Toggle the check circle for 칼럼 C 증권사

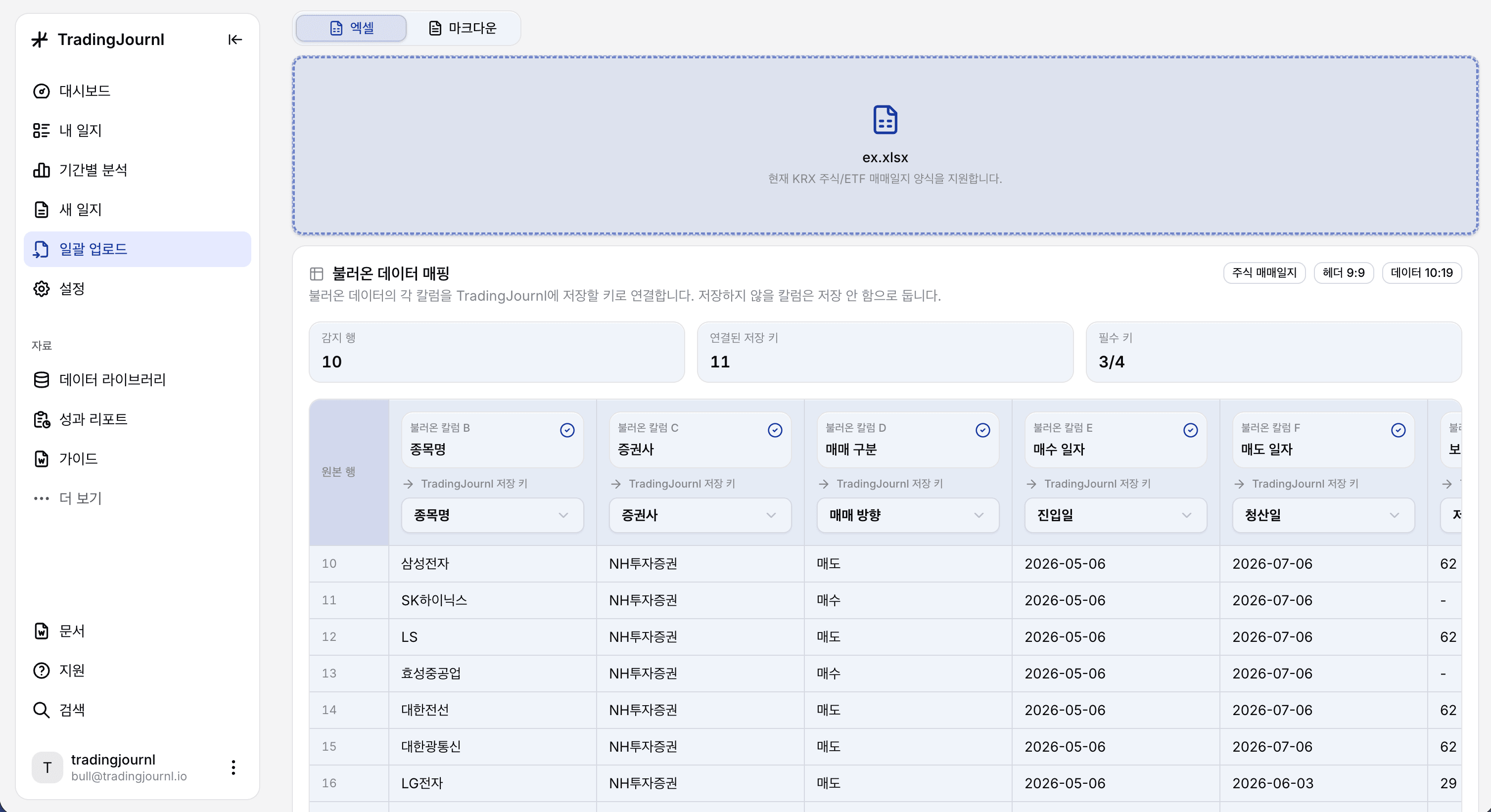pos(775,430)
